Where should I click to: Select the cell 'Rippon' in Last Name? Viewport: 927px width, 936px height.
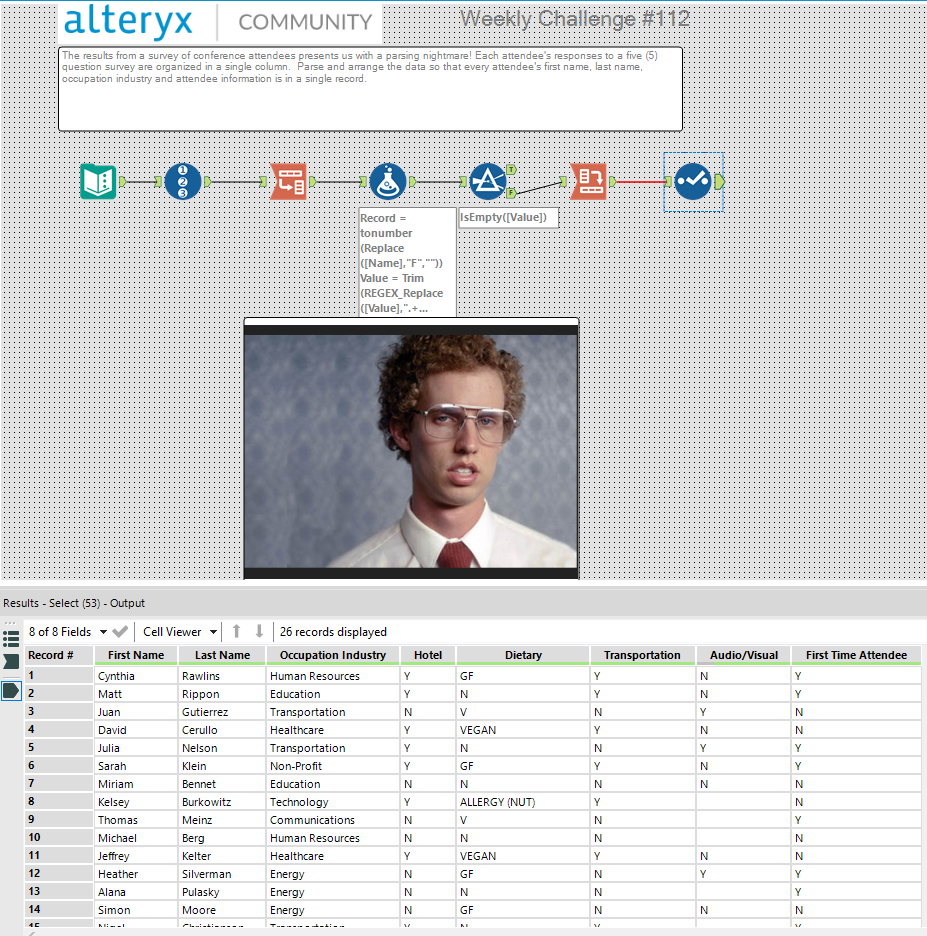222,694
